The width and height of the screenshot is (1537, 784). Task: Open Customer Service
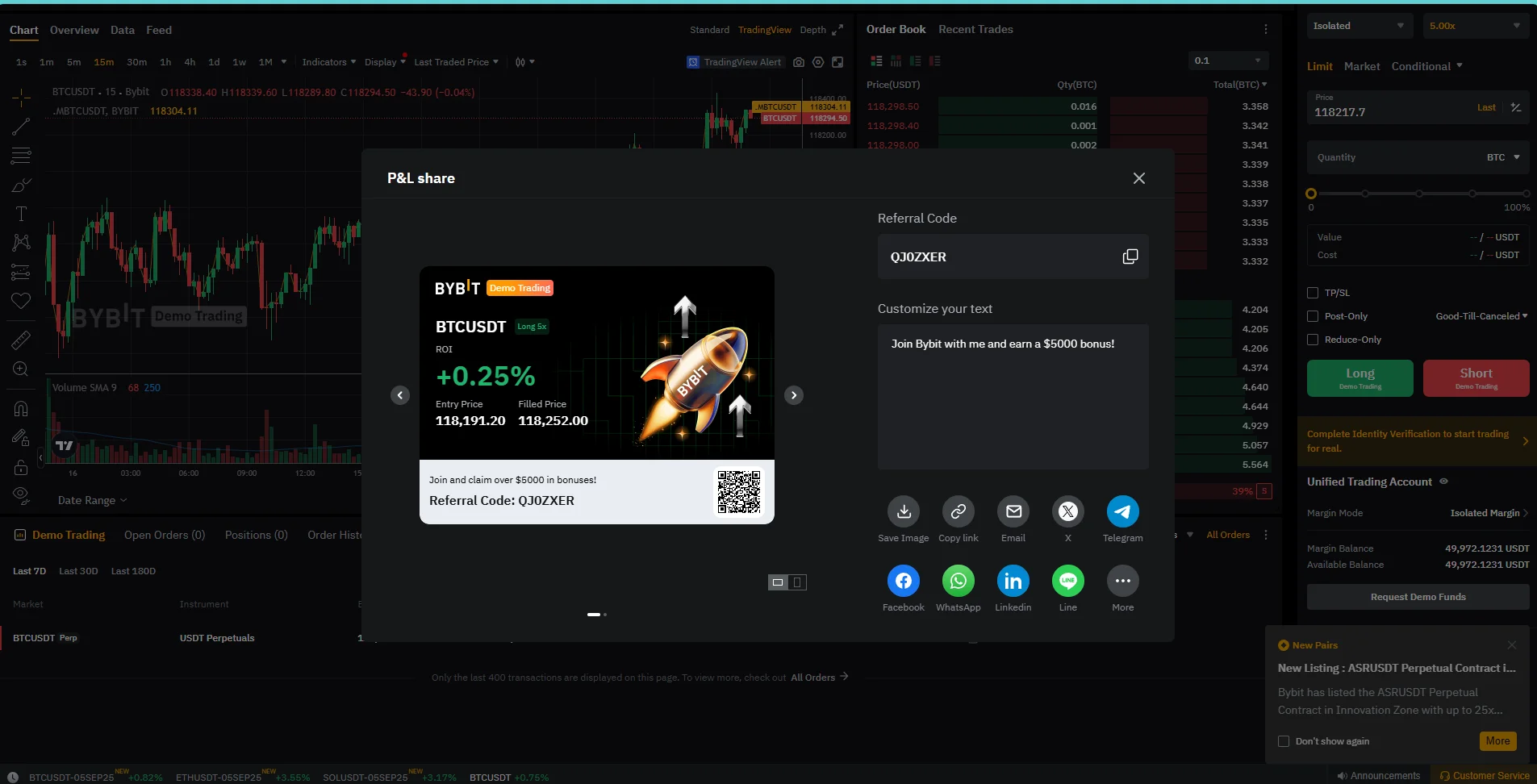(x=1485, y=776)
